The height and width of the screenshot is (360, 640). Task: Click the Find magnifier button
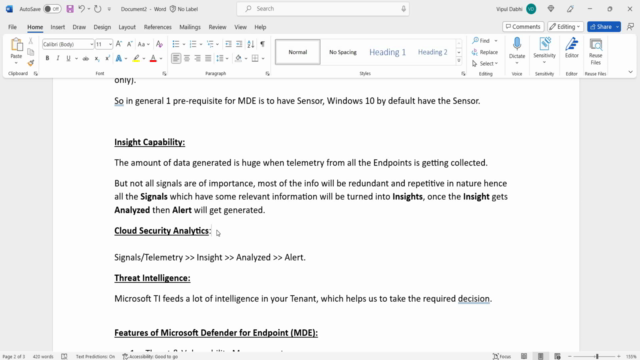[x=482, y=41]
